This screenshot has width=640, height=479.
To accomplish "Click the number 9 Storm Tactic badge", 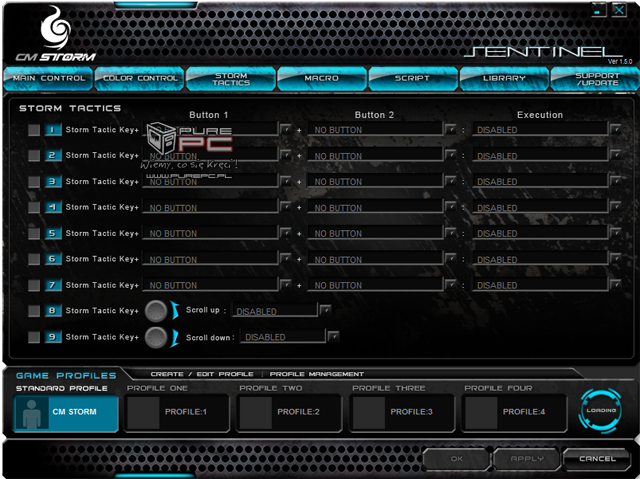I will point(53,337).
